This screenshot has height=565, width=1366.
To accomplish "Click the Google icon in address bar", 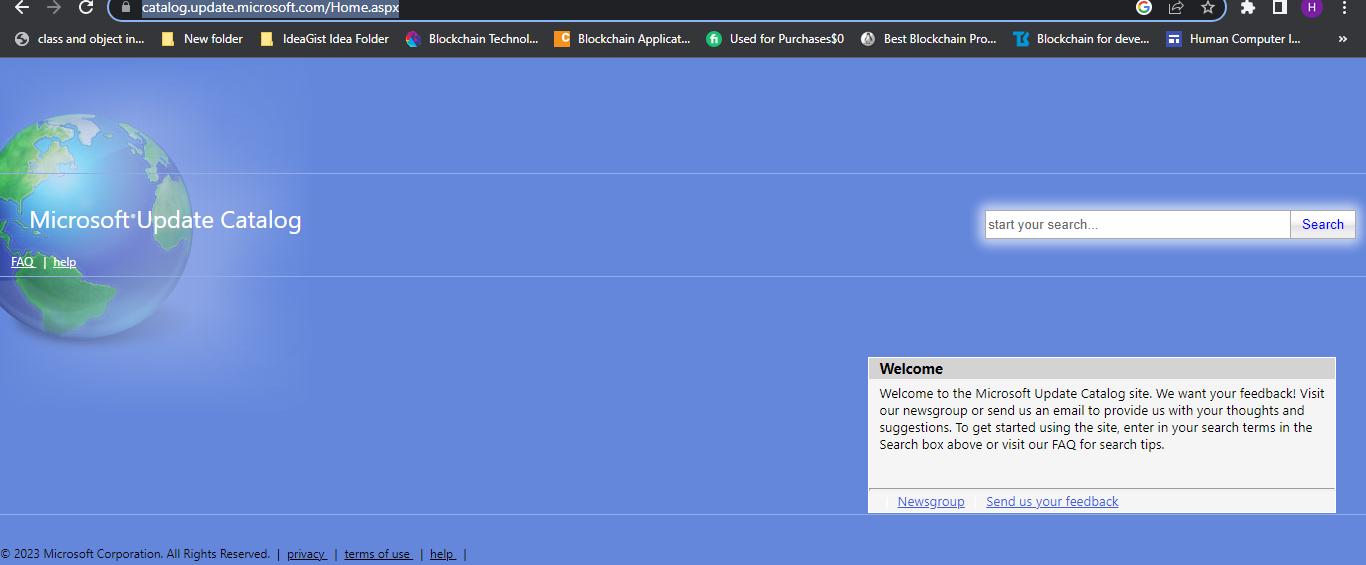I will point(1144,8).
